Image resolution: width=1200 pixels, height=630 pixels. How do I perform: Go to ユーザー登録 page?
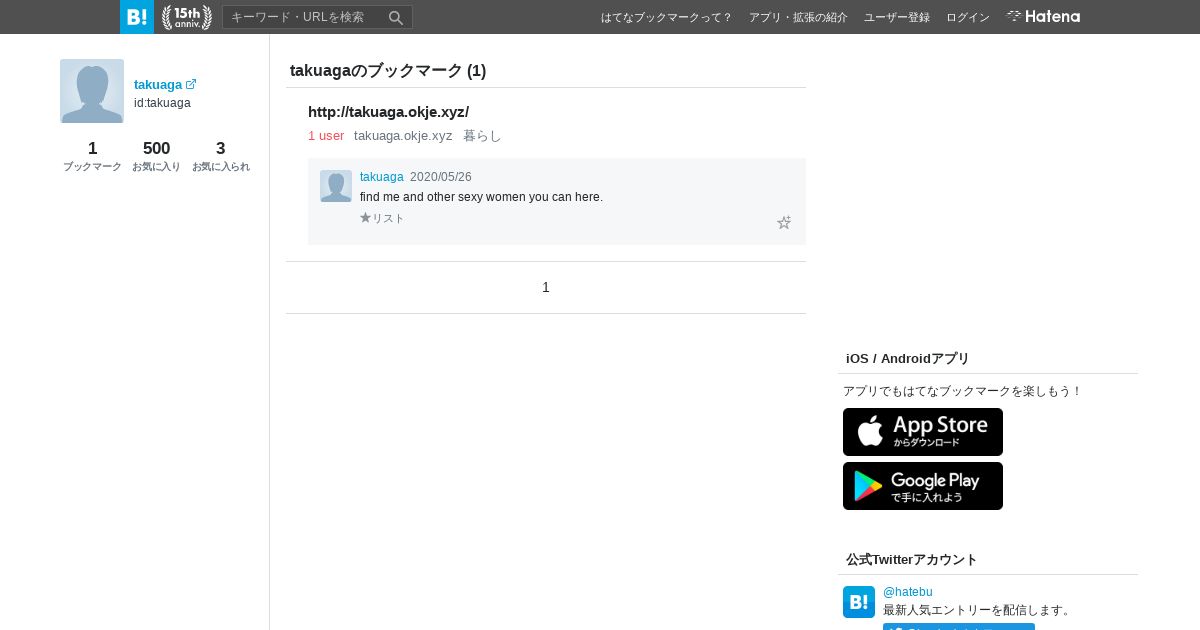(x=897, y=17)
